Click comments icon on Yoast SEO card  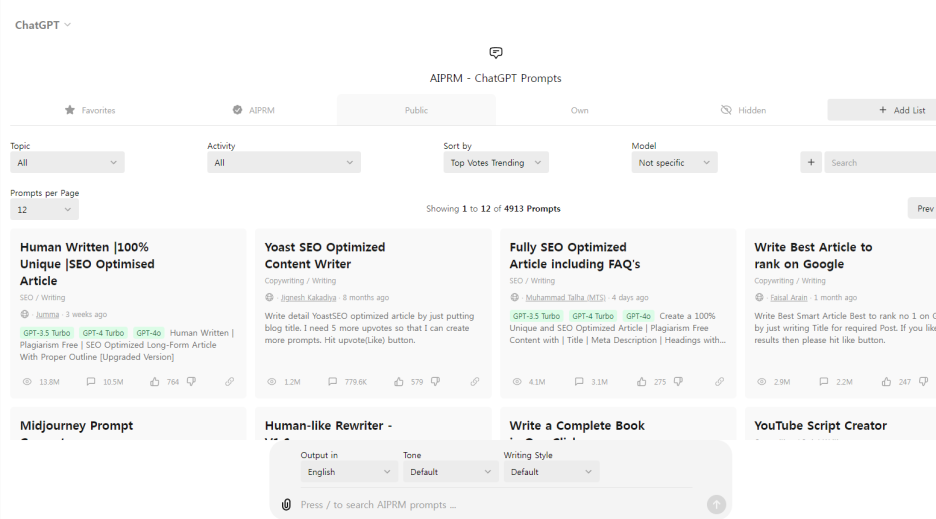point(332,382)
